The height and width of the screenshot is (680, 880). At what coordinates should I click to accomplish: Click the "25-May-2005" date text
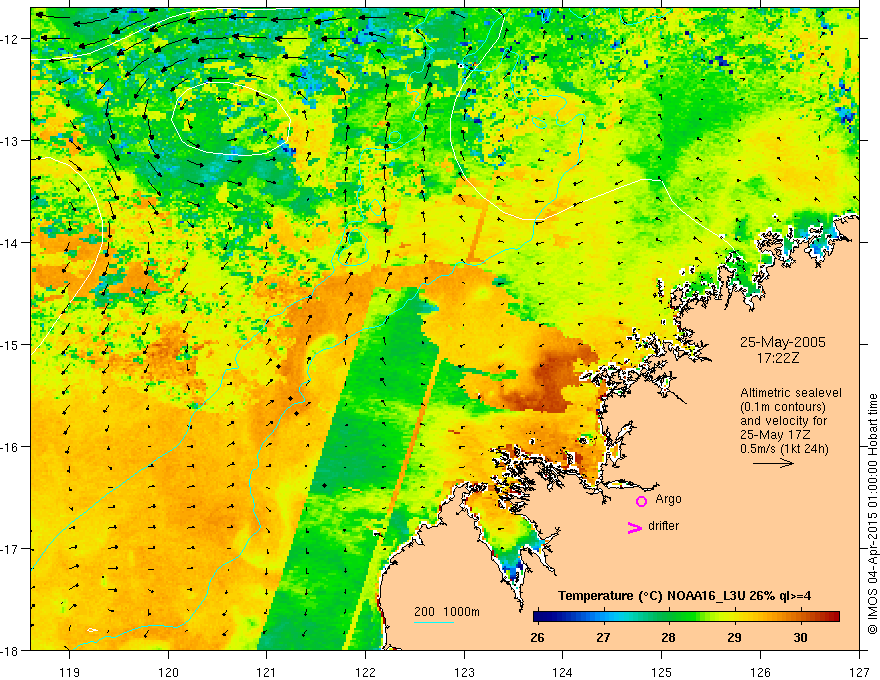click(782, 342)
